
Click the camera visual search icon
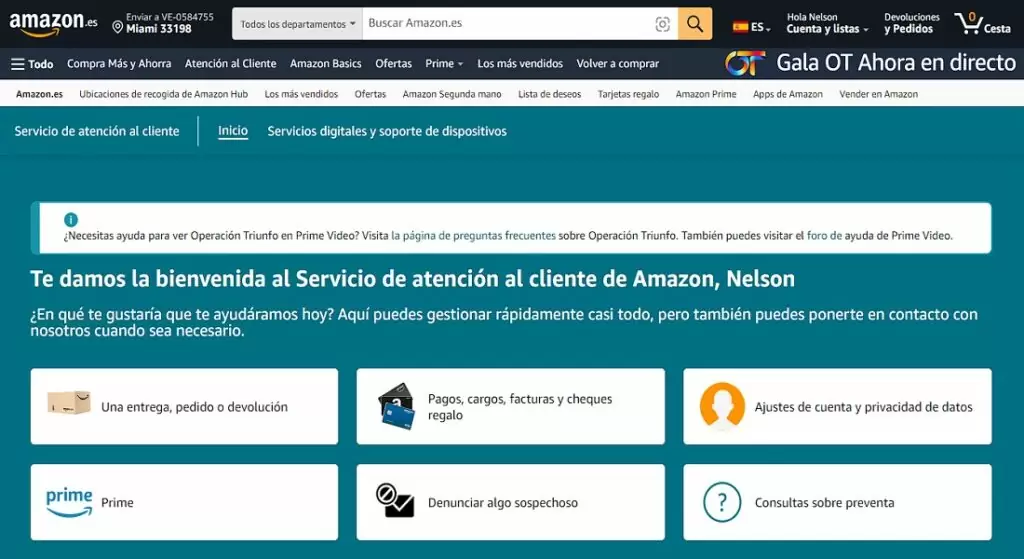tap(662, 24)
